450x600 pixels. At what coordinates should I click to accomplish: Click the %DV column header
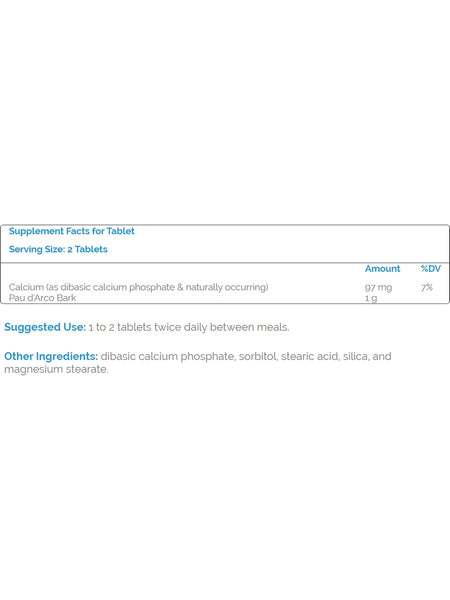click(430, 269)
